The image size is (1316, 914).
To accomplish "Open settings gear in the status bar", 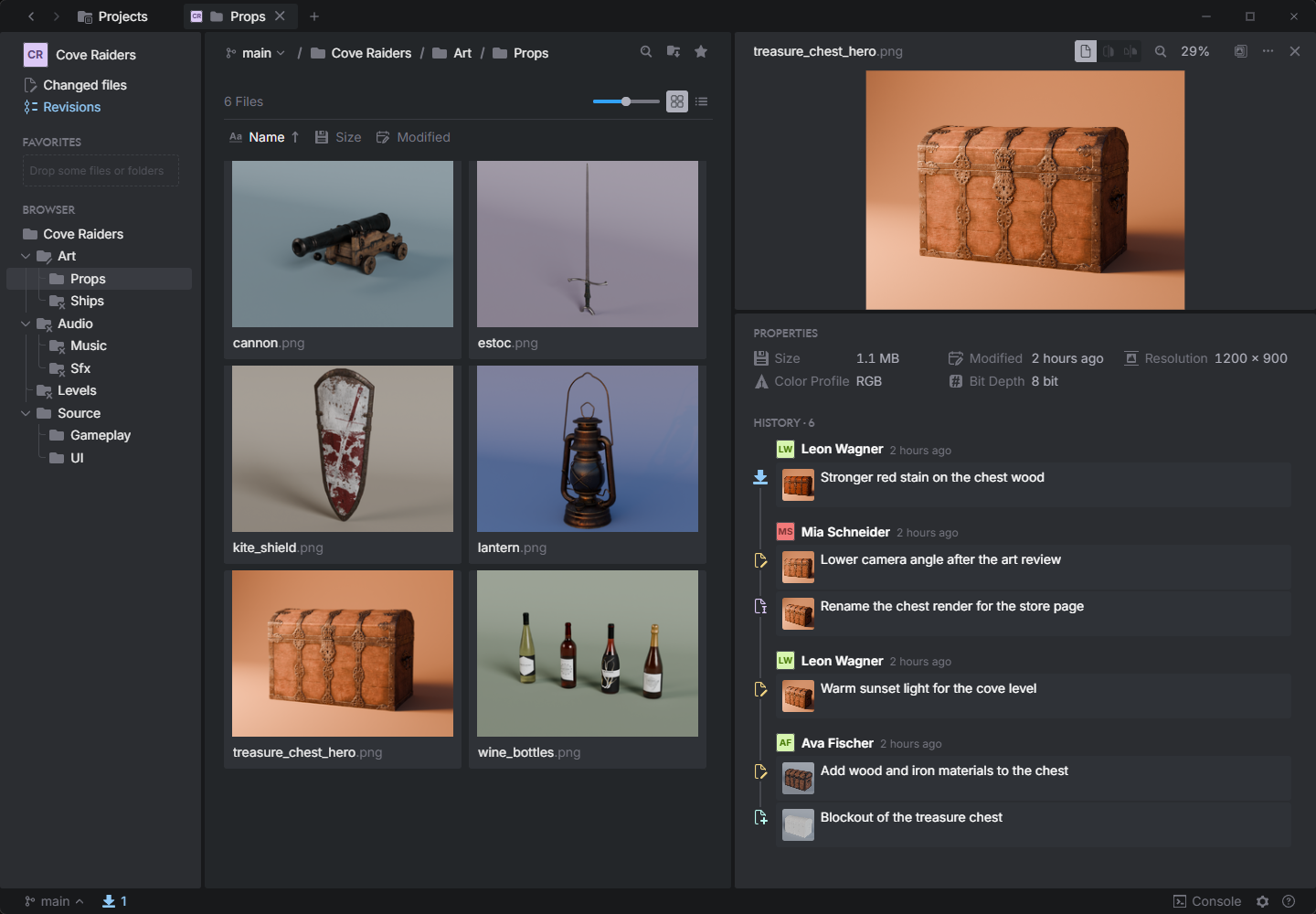I will 1263,901.
